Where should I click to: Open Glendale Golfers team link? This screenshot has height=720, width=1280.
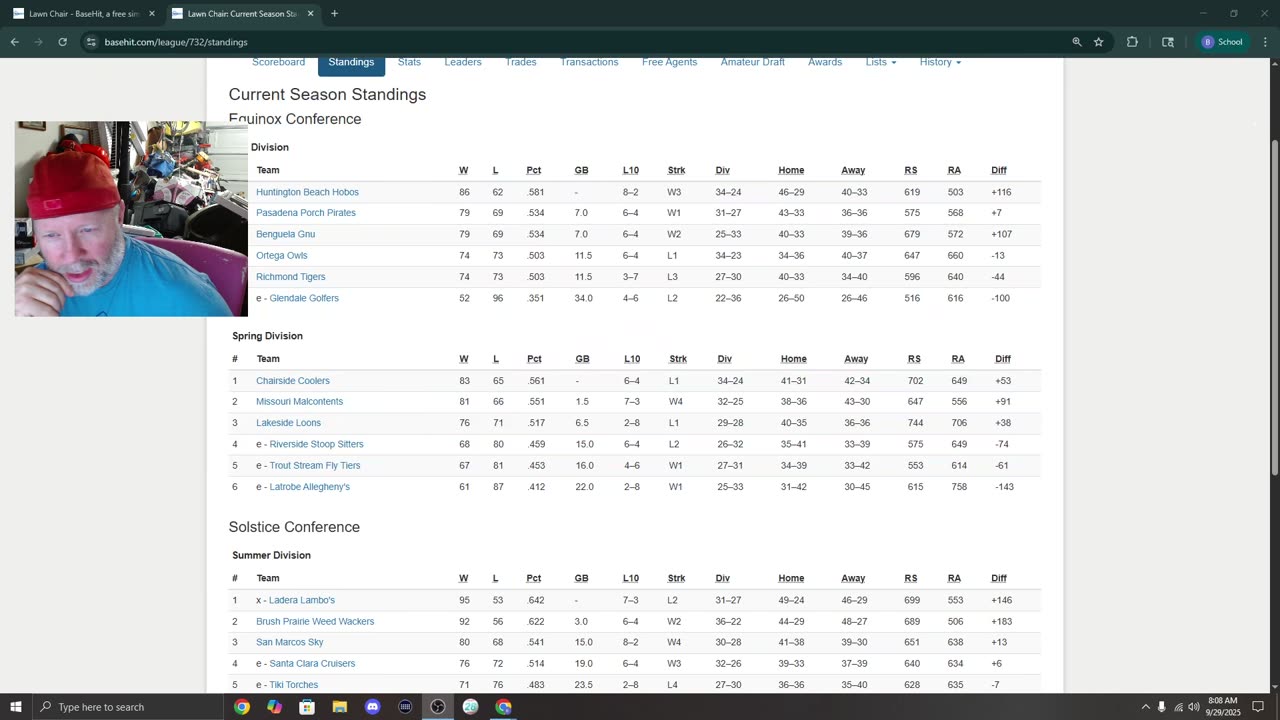(304, 298)
